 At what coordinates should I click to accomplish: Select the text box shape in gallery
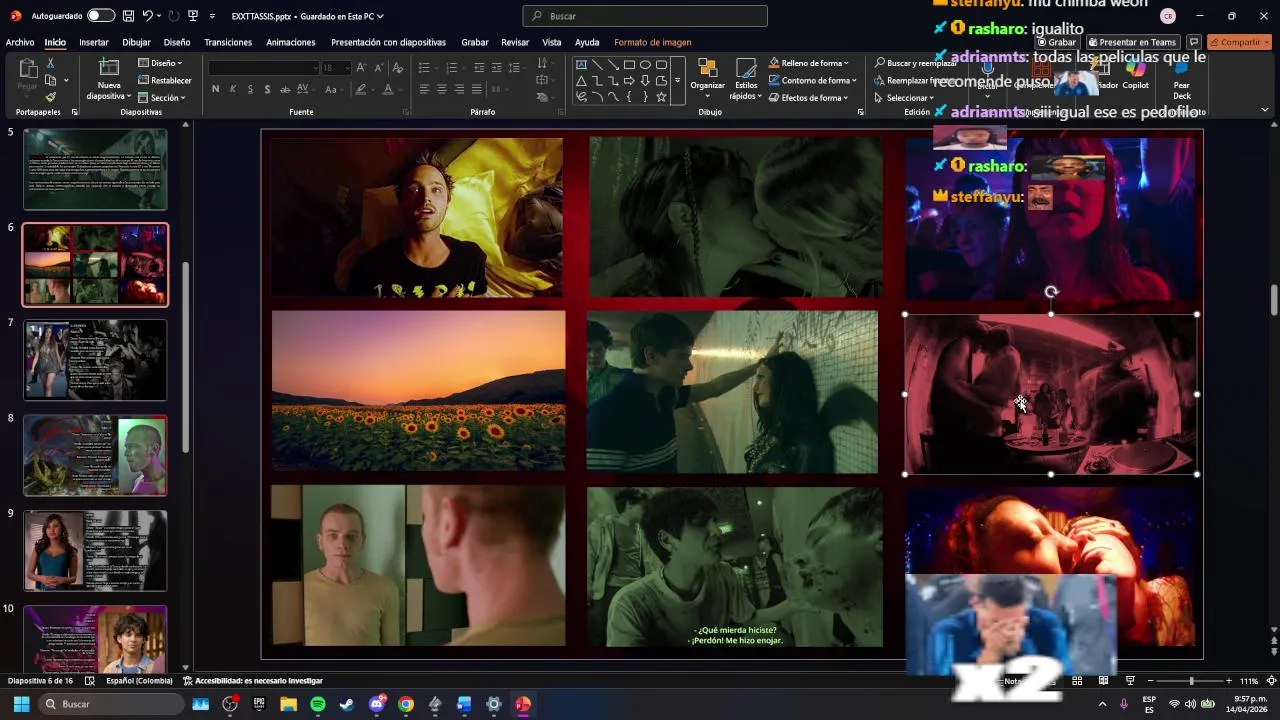pyautogui.click(x=581, y=65)
